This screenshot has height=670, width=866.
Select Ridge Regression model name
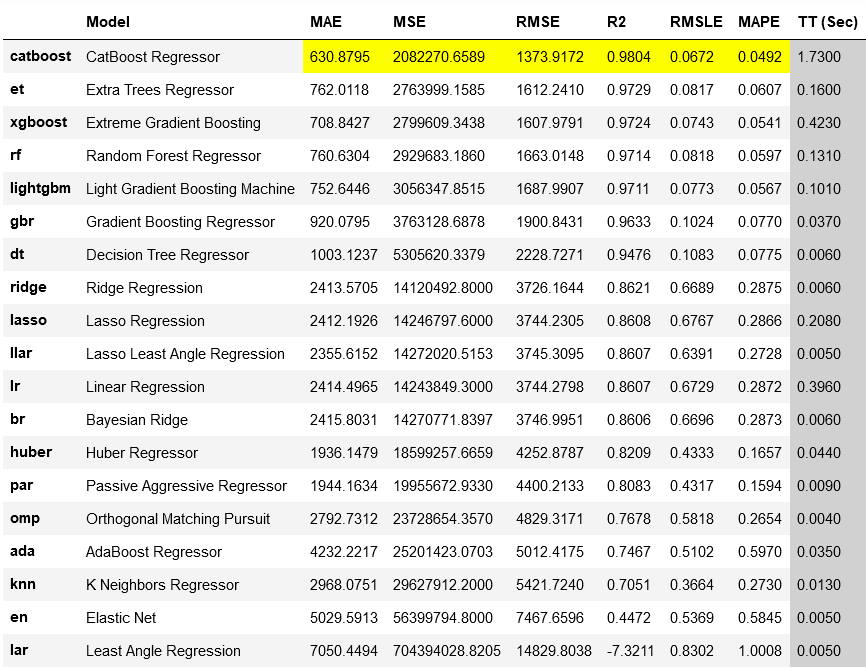coord(144,288)
